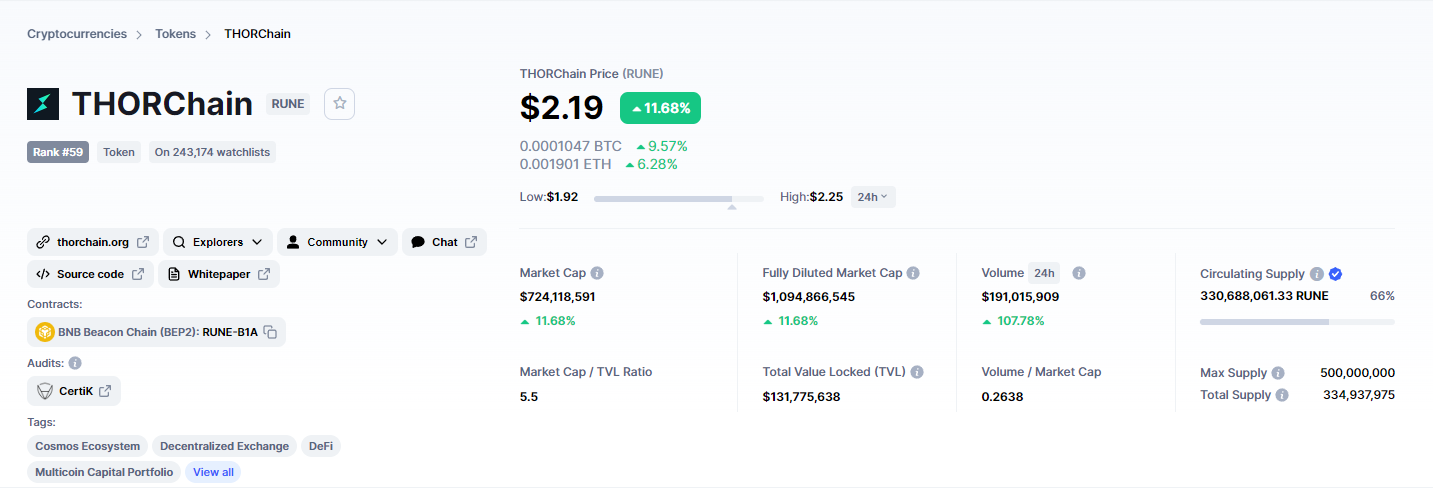
Task: Click the $2.19 price value
Action: tap(562, 107)
